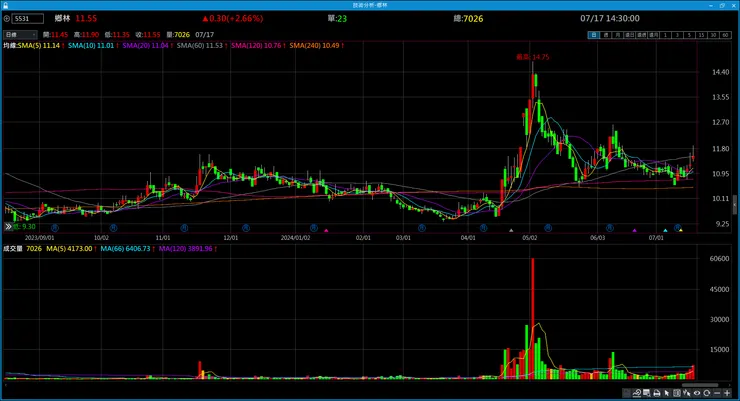740x401 pixels.
Task: Click the price change ▲0.30(+2.66%) text
Action: pos(233,18)
